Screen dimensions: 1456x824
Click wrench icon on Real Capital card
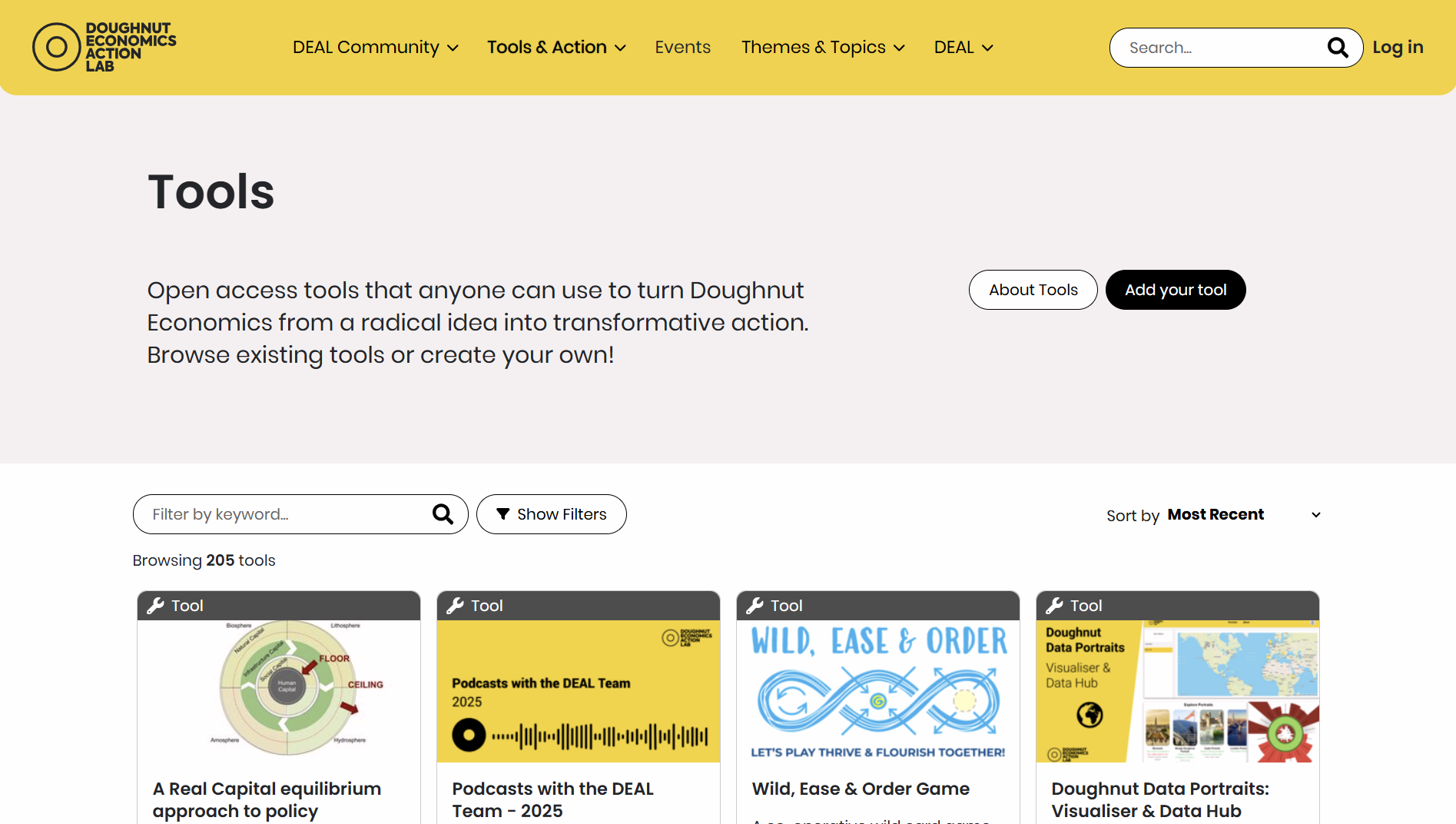[156, 606]
